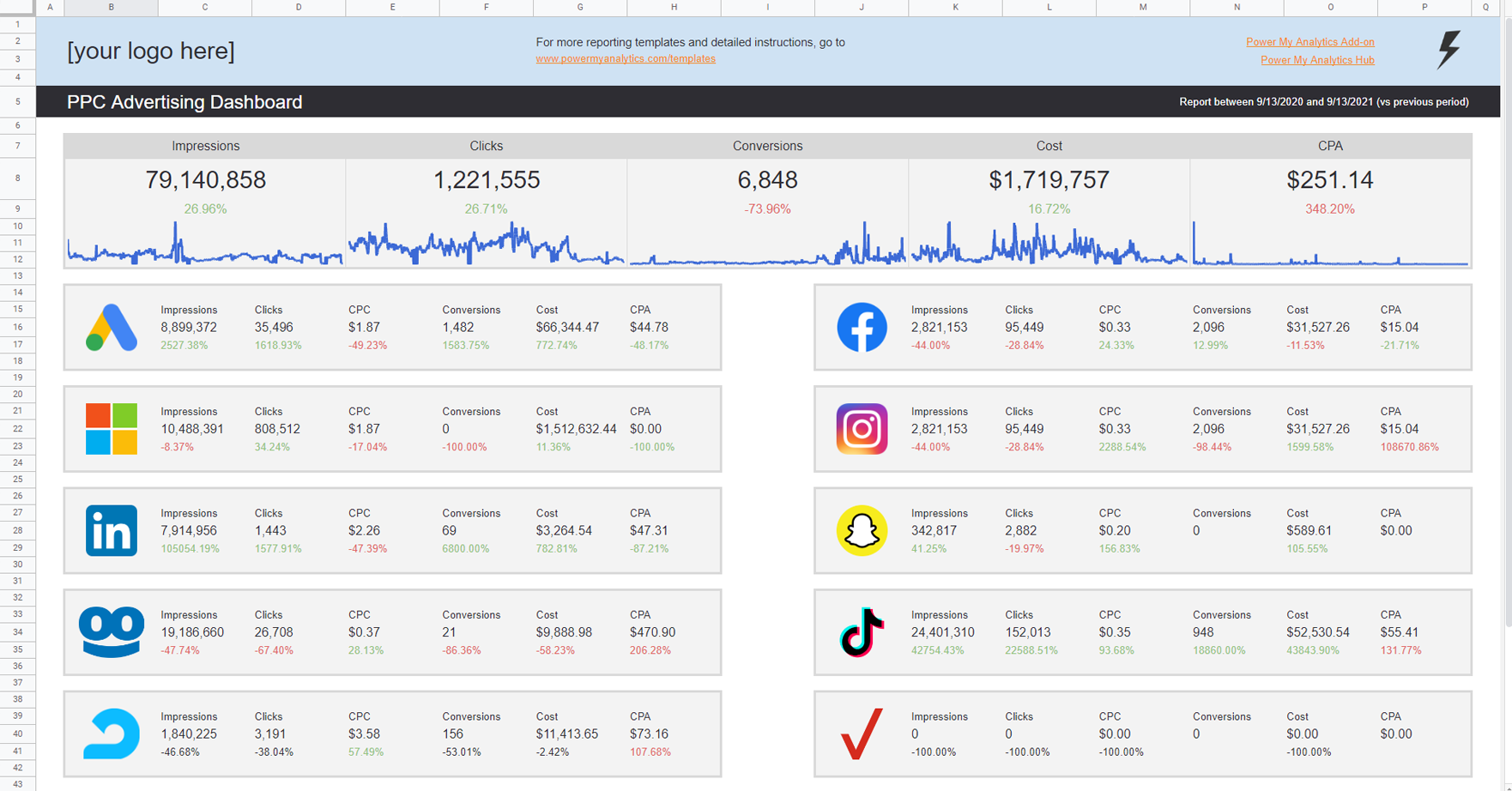The image size is (1512, 791).
Task: Select CPC value $3.58
Action: (364, 734)
